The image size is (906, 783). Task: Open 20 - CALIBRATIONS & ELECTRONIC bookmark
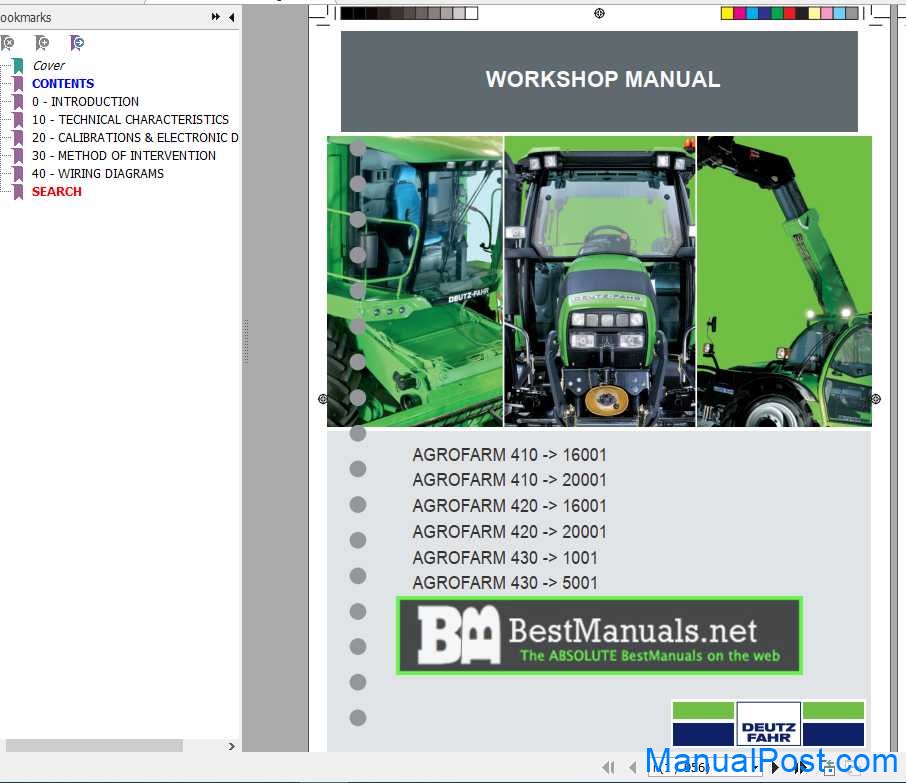tap(135, 138)
